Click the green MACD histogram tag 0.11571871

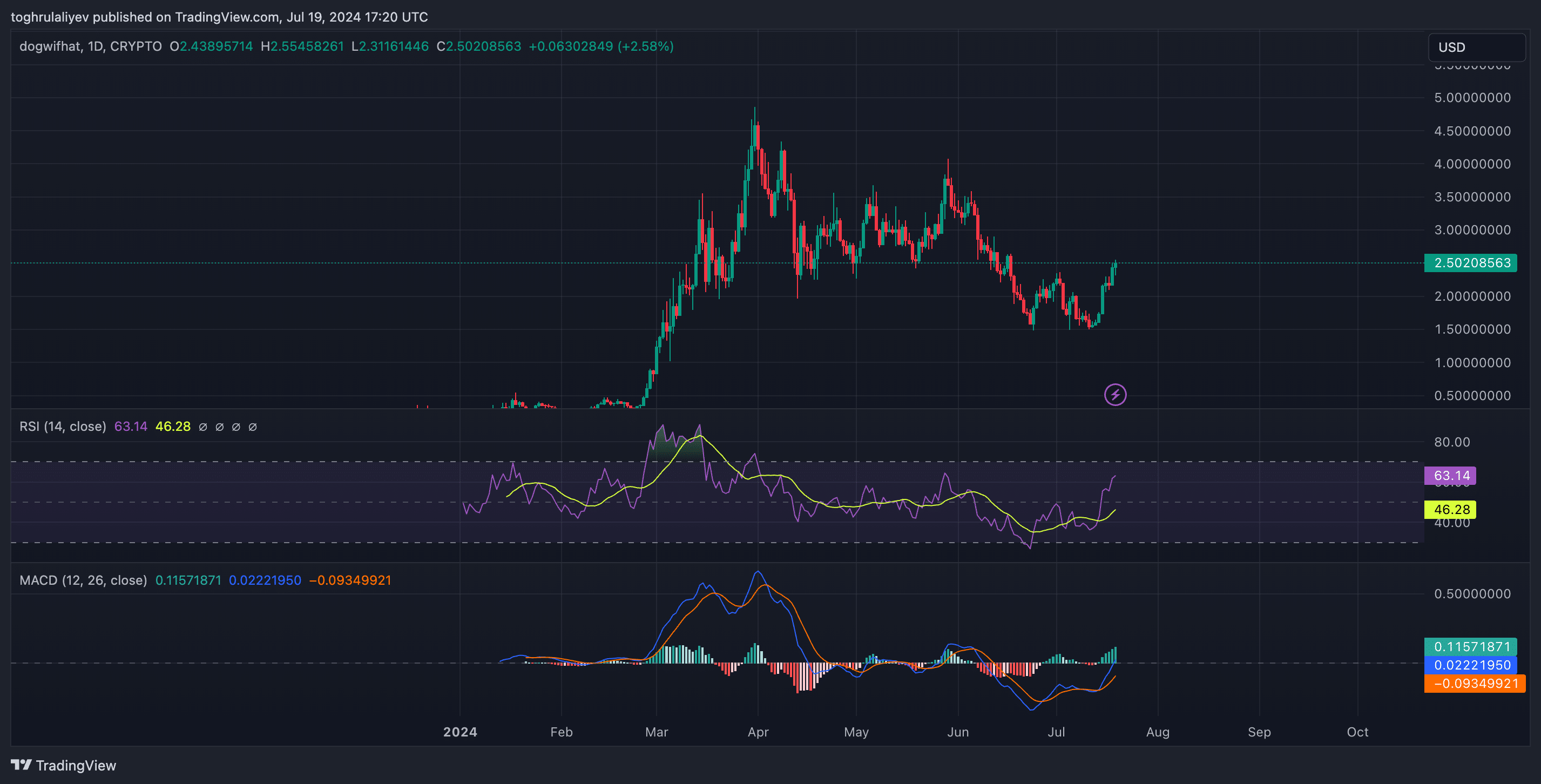[x=1470, y=646]
